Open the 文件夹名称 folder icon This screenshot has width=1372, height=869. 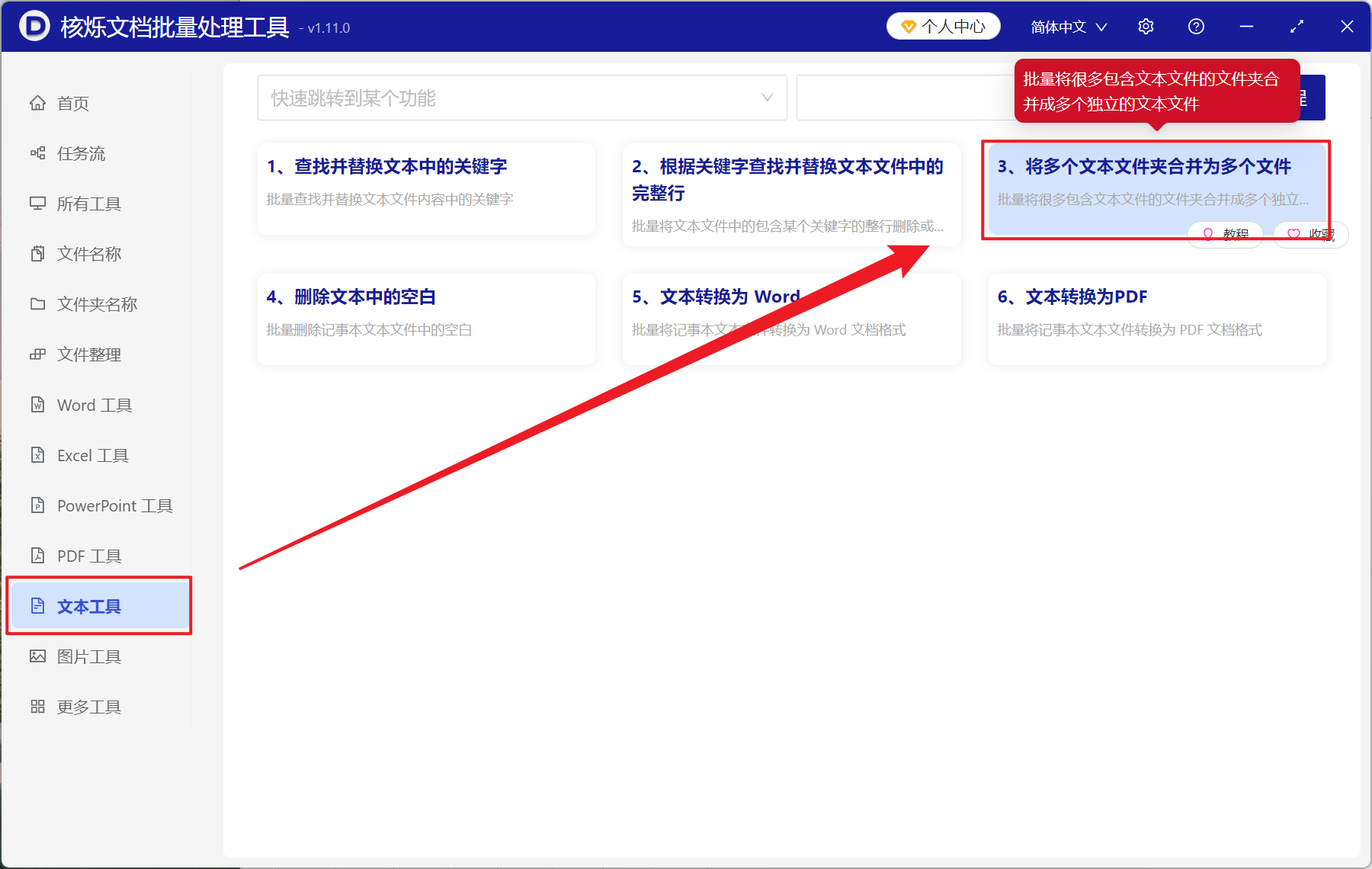click(38, 303)
